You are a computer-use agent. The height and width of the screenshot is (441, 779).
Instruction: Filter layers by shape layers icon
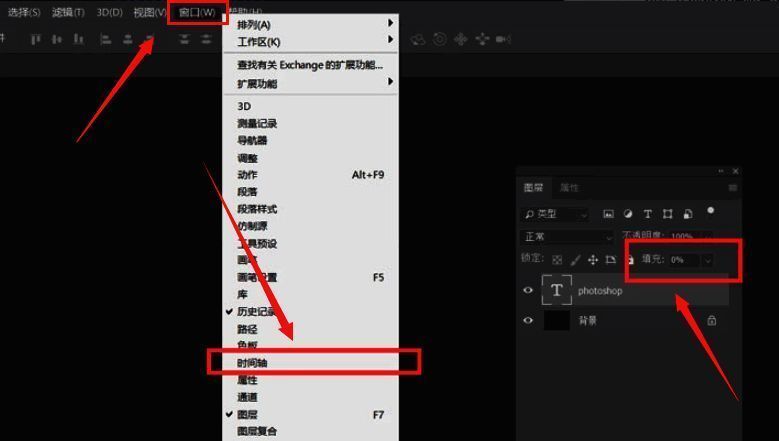(x=667, y=214)
